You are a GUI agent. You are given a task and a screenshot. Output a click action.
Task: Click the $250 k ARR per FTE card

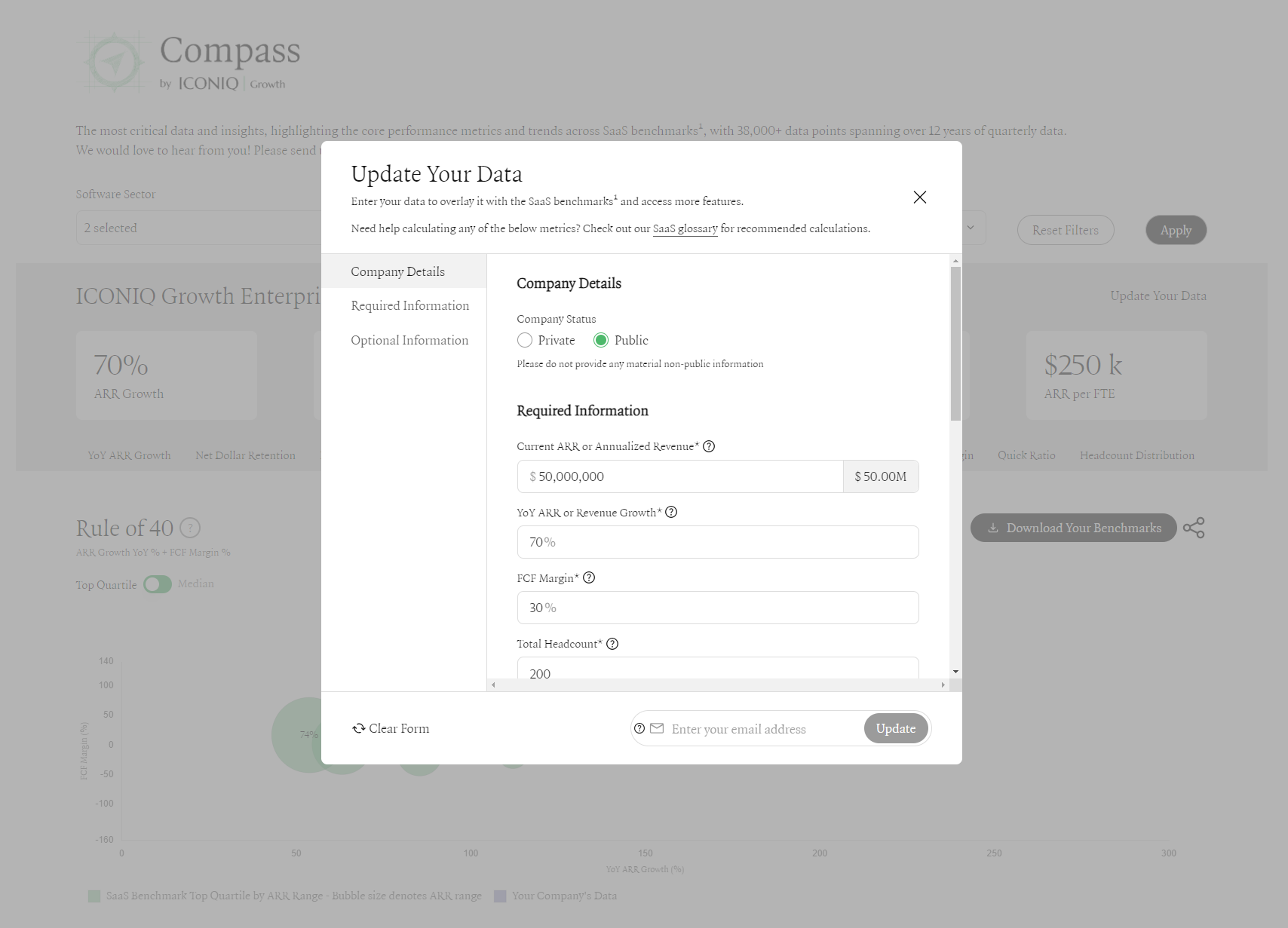[1117, 375]
